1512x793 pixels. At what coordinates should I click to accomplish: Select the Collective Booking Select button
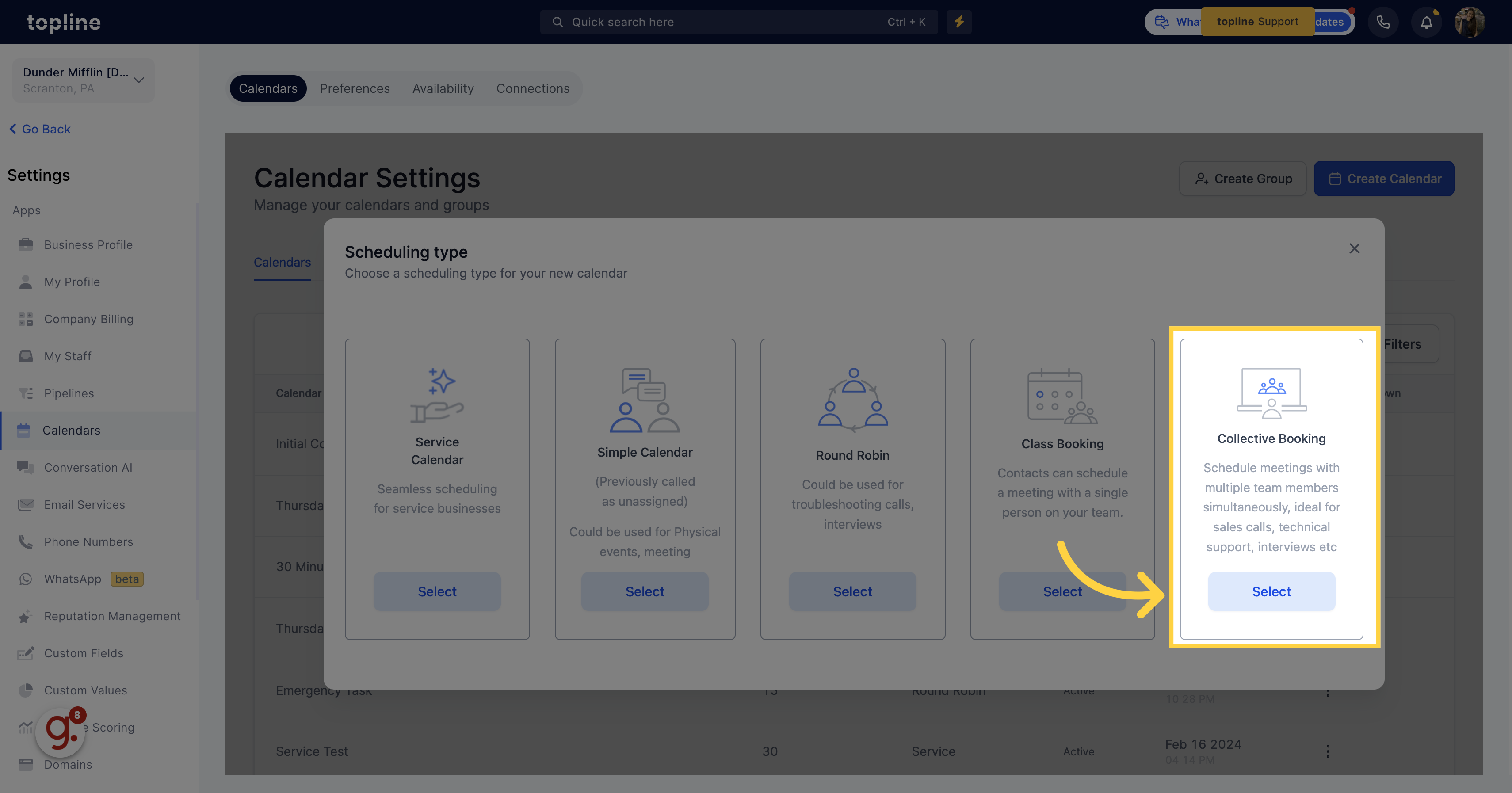(1271, 591)
